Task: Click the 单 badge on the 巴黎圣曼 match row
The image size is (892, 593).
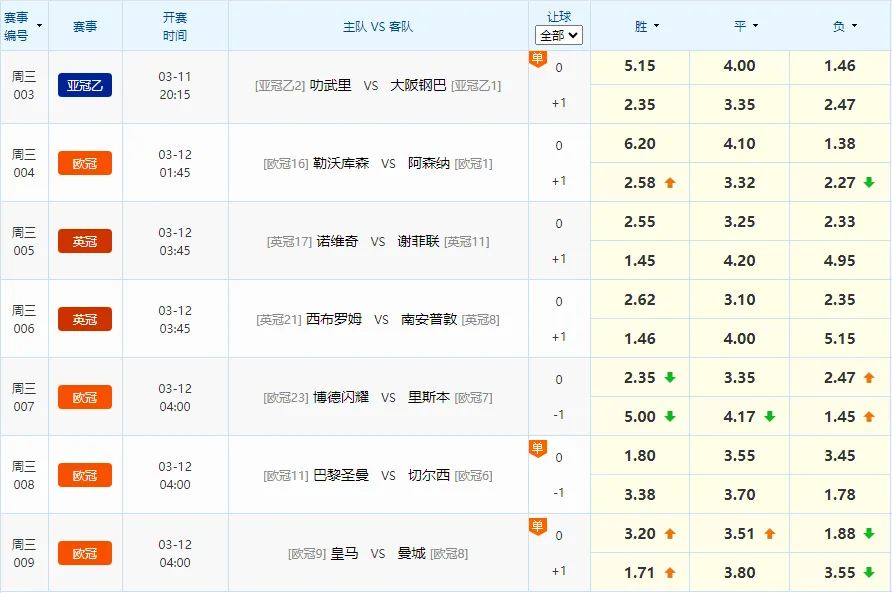Action: [x=537, y=449]
